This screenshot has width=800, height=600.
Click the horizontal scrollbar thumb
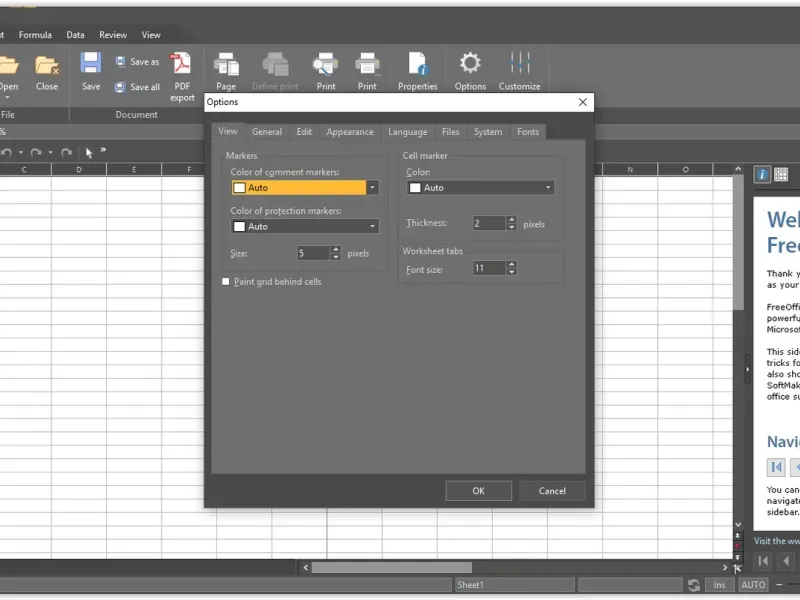pyautogui.click(x=392, y=567)
